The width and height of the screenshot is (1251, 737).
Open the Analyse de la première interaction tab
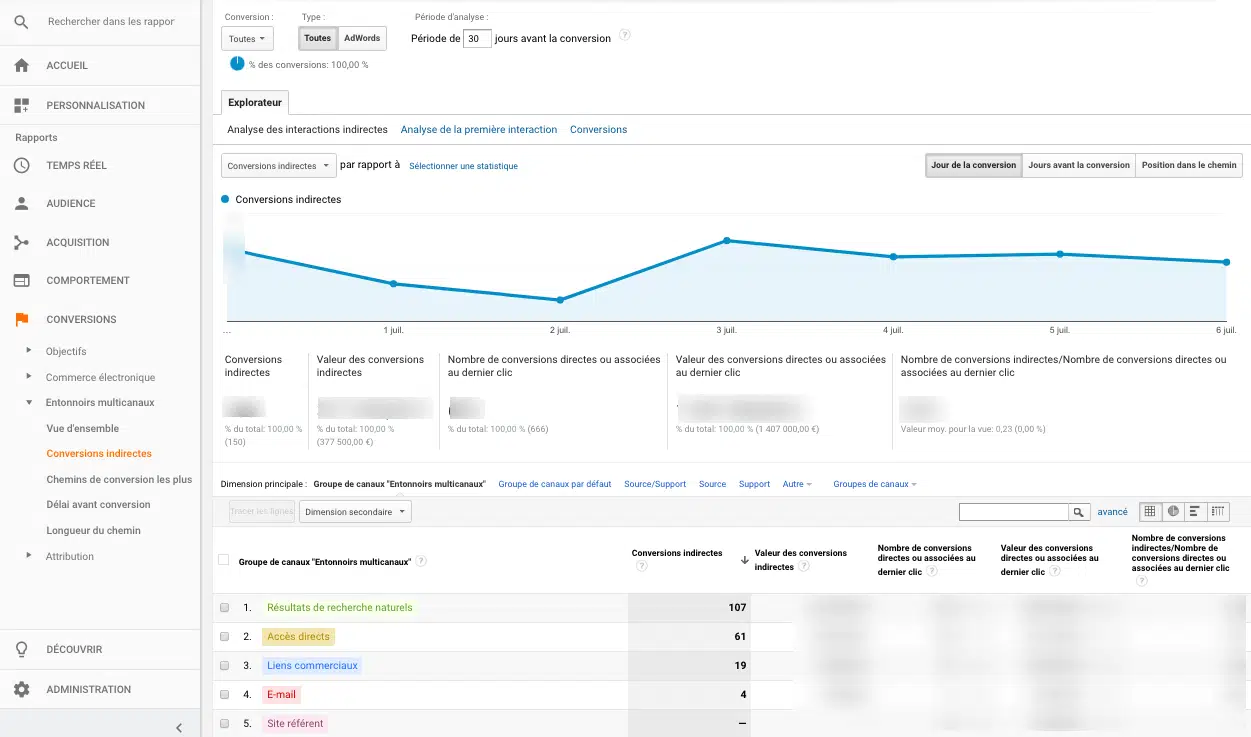click(478, 130)
